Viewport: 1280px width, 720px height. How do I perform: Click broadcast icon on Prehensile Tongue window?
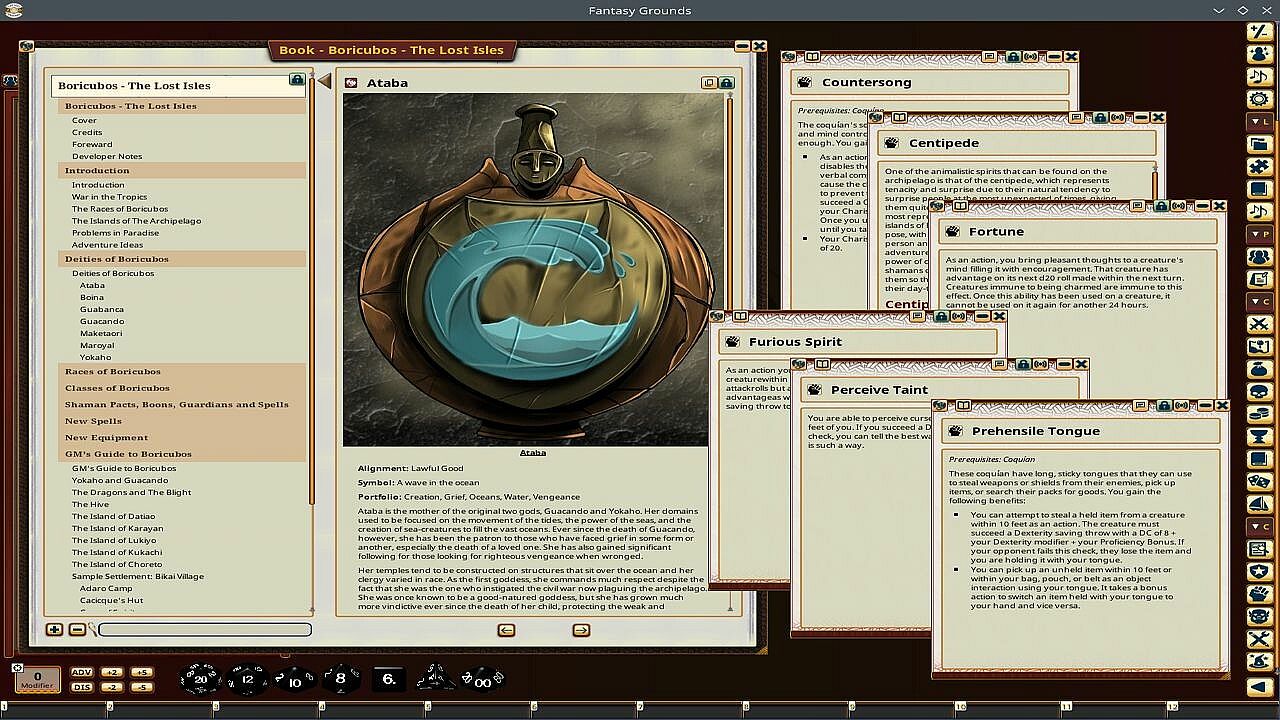(x=1182, y=406)
